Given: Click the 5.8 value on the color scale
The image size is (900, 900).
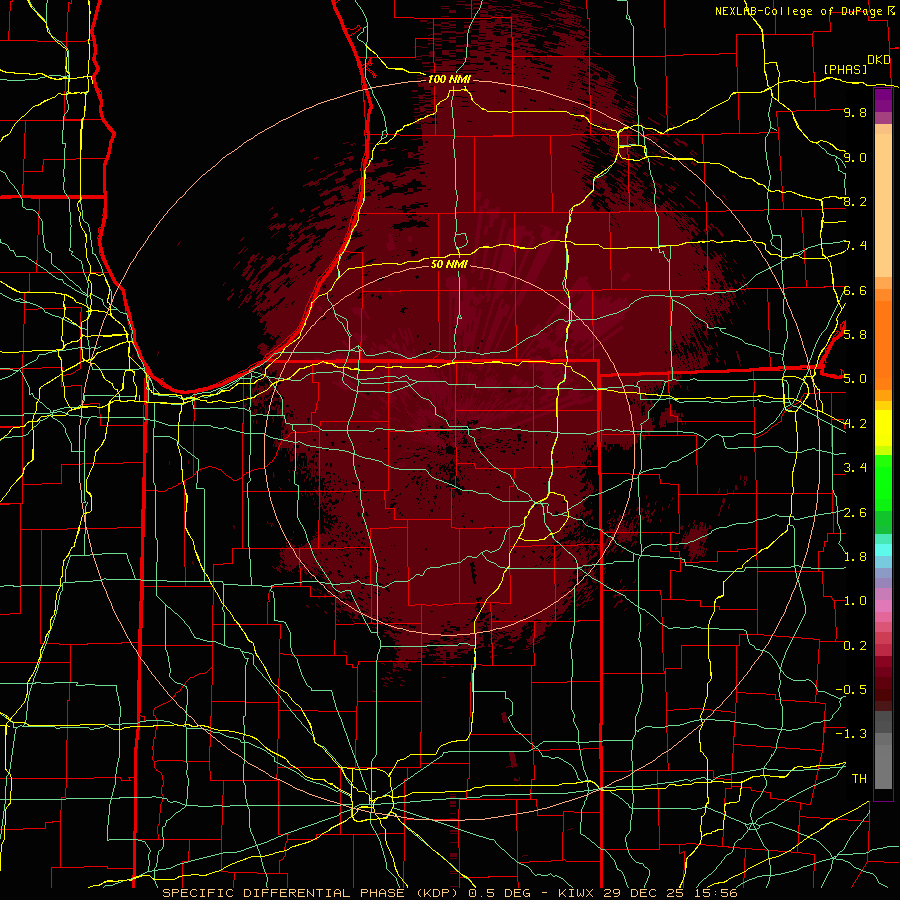Looking at the screenshot, I should coord(855,334).
